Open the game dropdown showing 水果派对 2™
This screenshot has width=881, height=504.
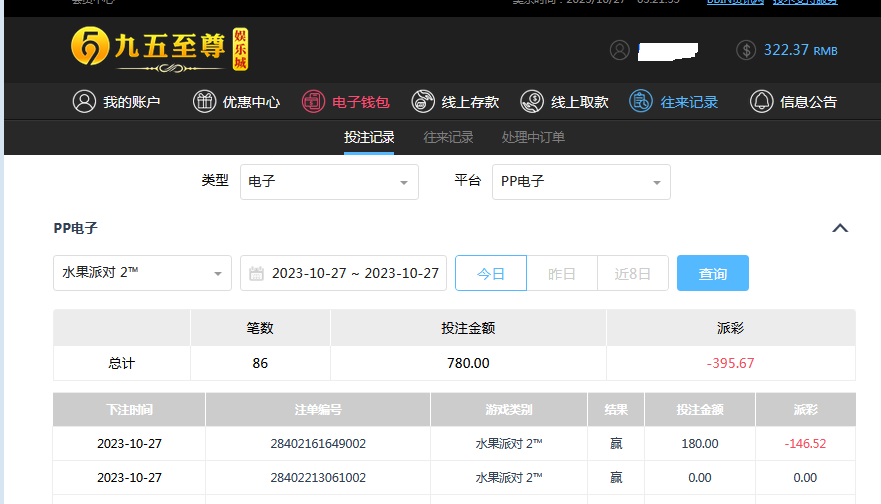click(142, 273)
